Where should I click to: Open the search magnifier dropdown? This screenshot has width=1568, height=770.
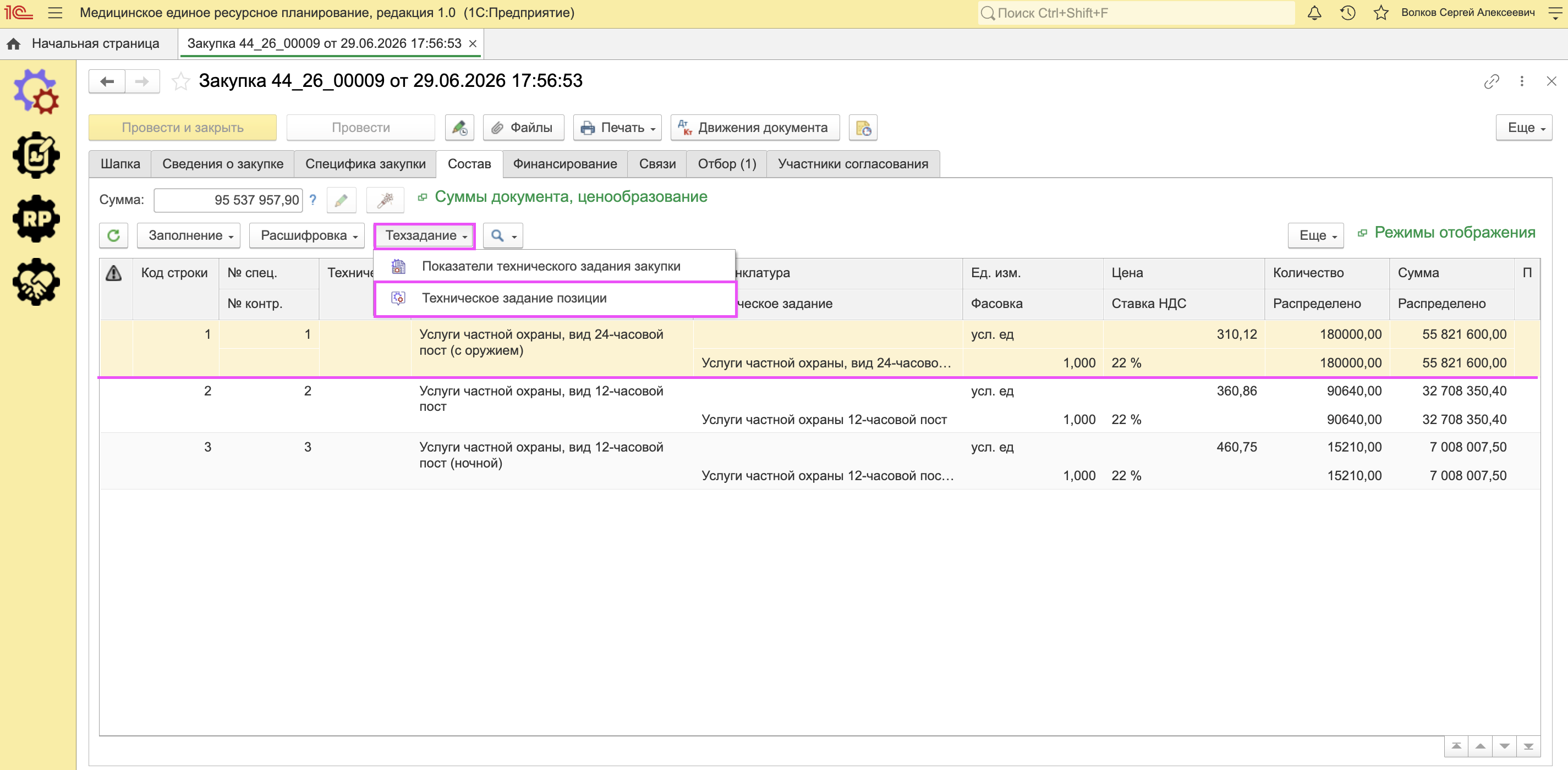[x=503, y=235]
